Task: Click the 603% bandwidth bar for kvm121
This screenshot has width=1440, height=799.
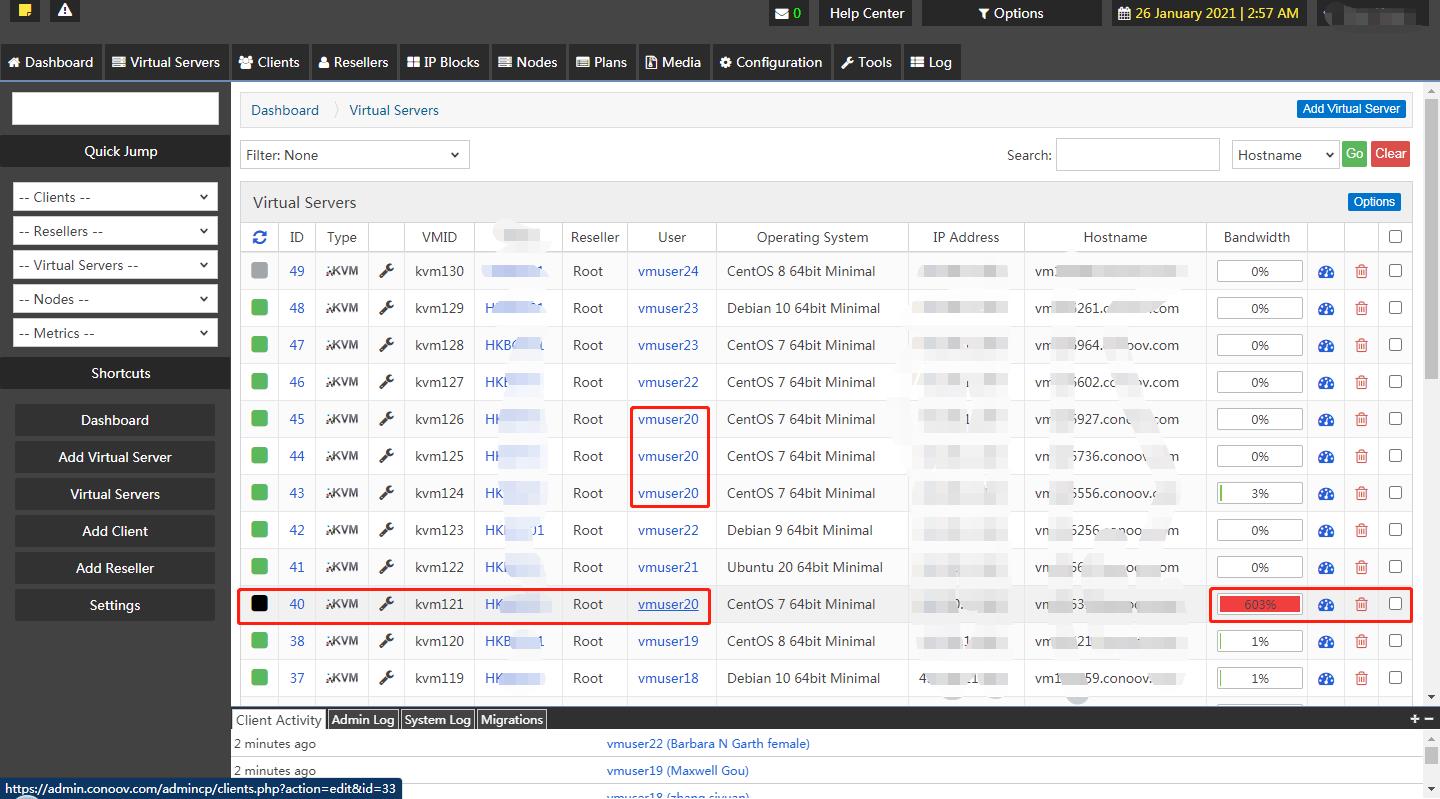Action: pos(1260,604)
